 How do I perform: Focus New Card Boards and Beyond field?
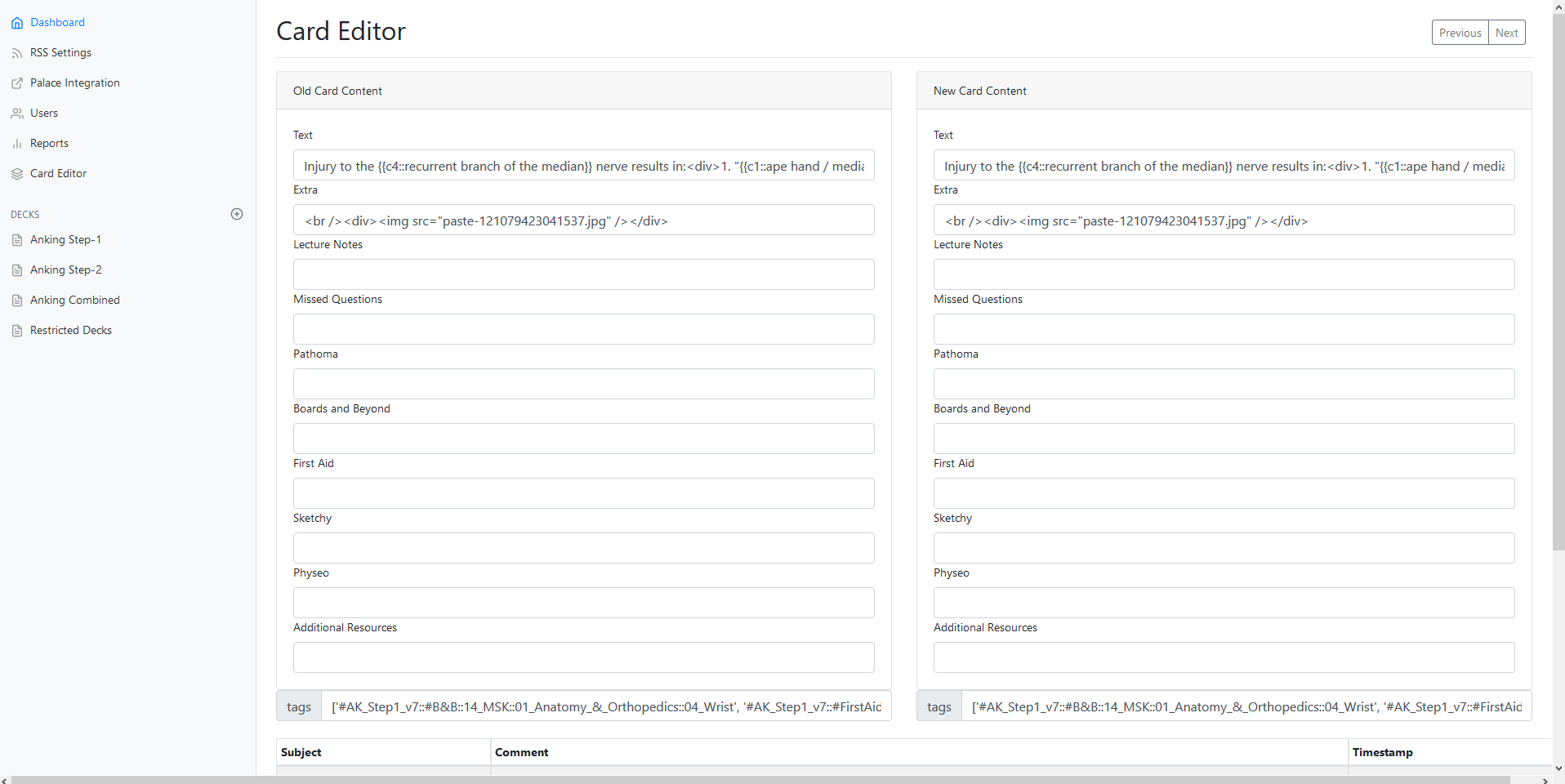pyautogui.click(x=1224, y=439)
